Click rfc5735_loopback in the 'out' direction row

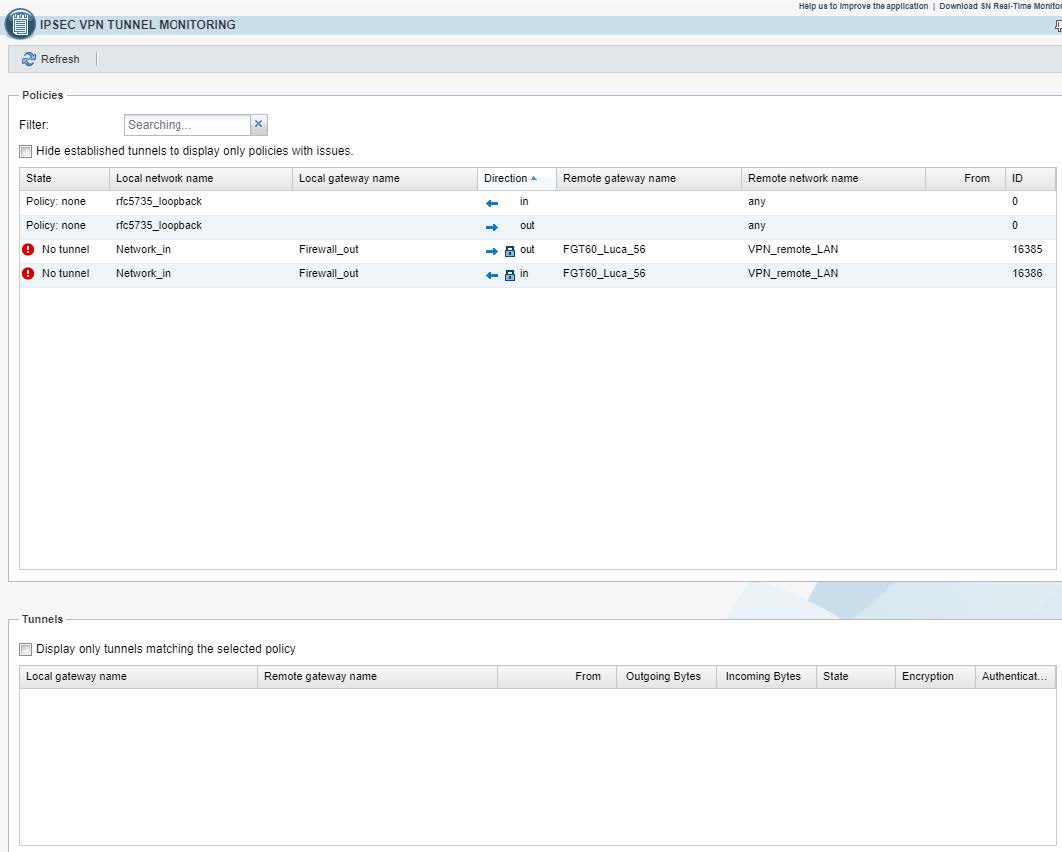coord(158,226)
